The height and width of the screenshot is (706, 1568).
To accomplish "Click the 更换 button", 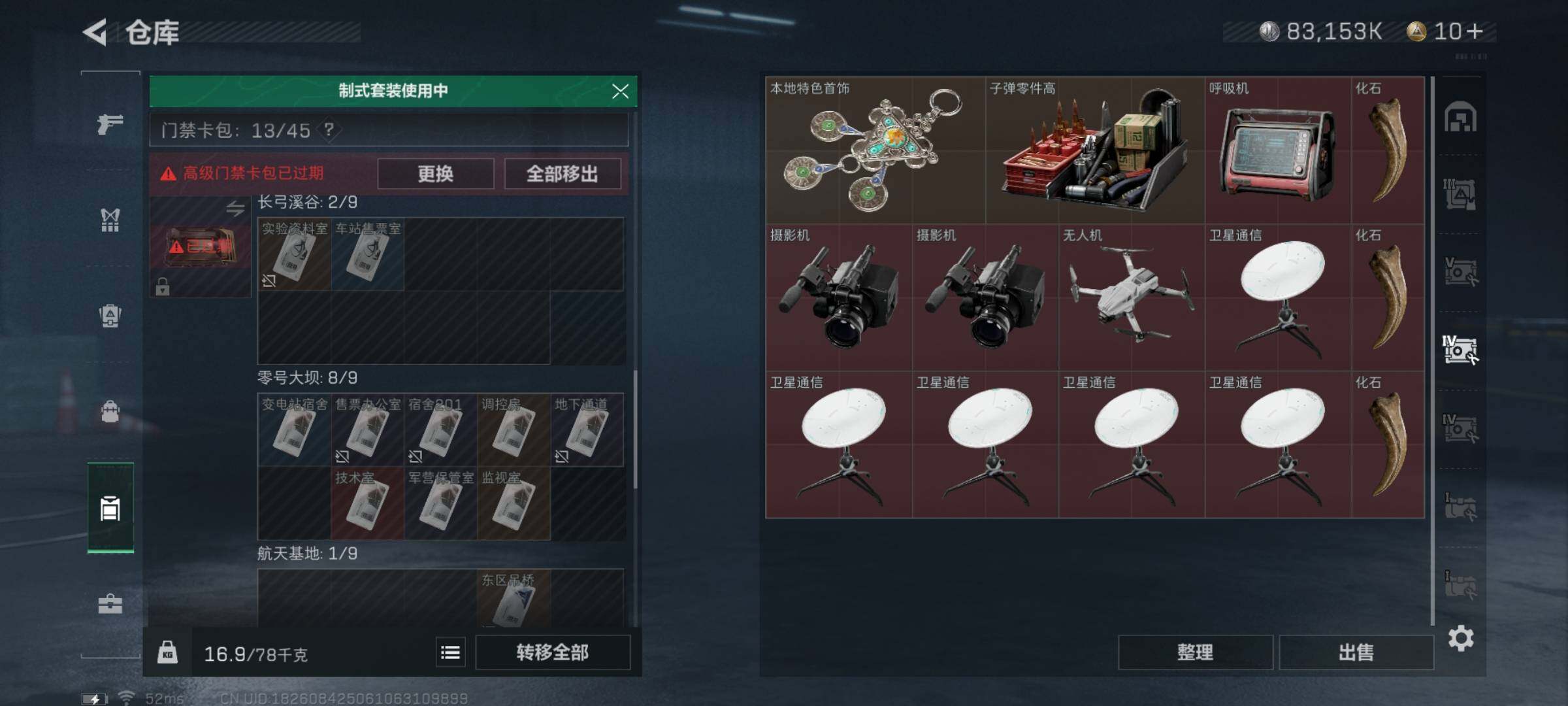I will tap(435, 174).
